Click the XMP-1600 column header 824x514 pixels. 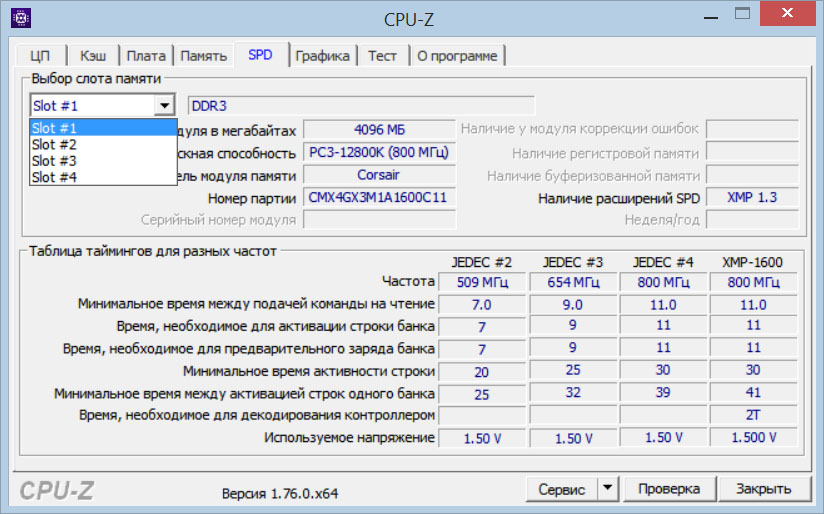coord(753,262)
